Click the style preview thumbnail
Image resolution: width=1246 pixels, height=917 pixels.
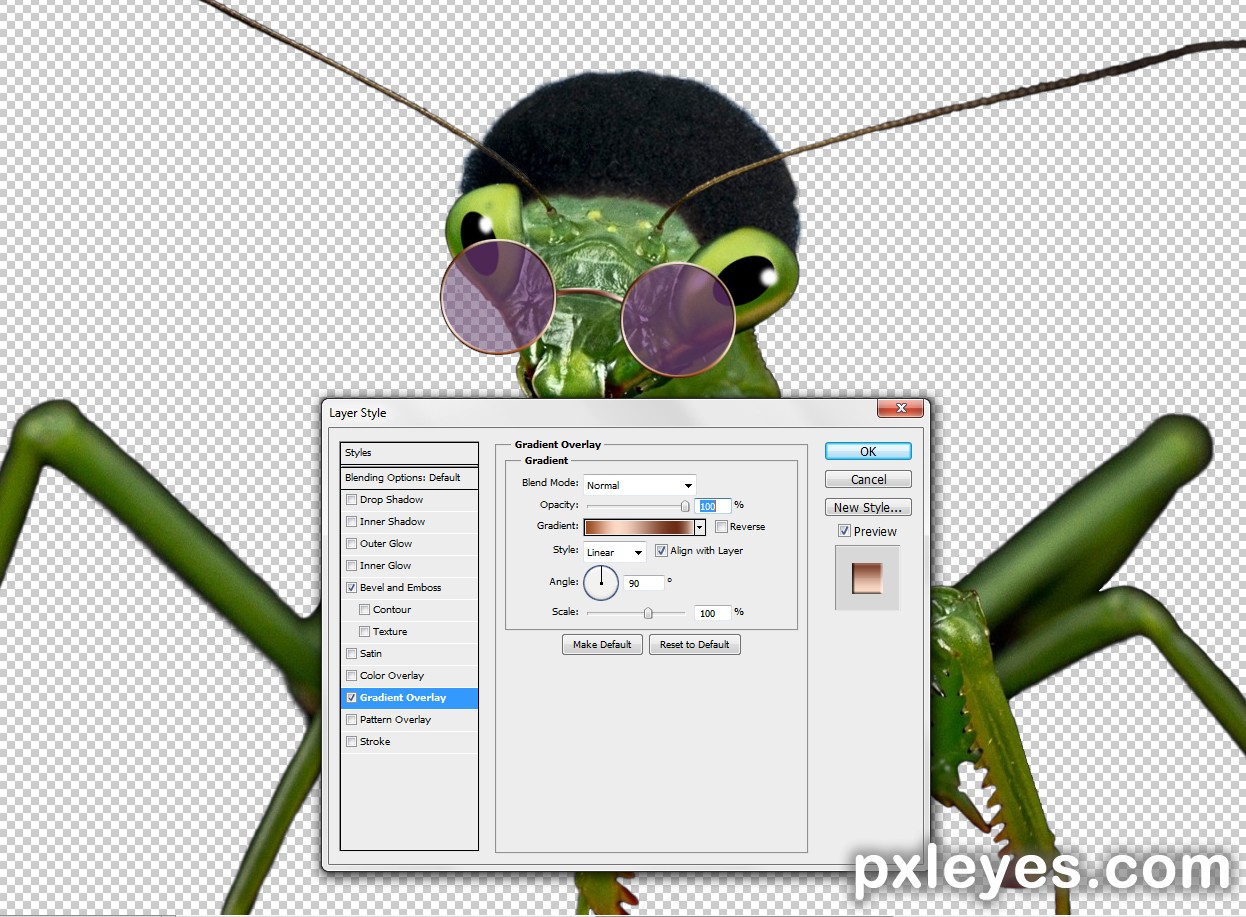pyautogui.click(x=867, y=578)
